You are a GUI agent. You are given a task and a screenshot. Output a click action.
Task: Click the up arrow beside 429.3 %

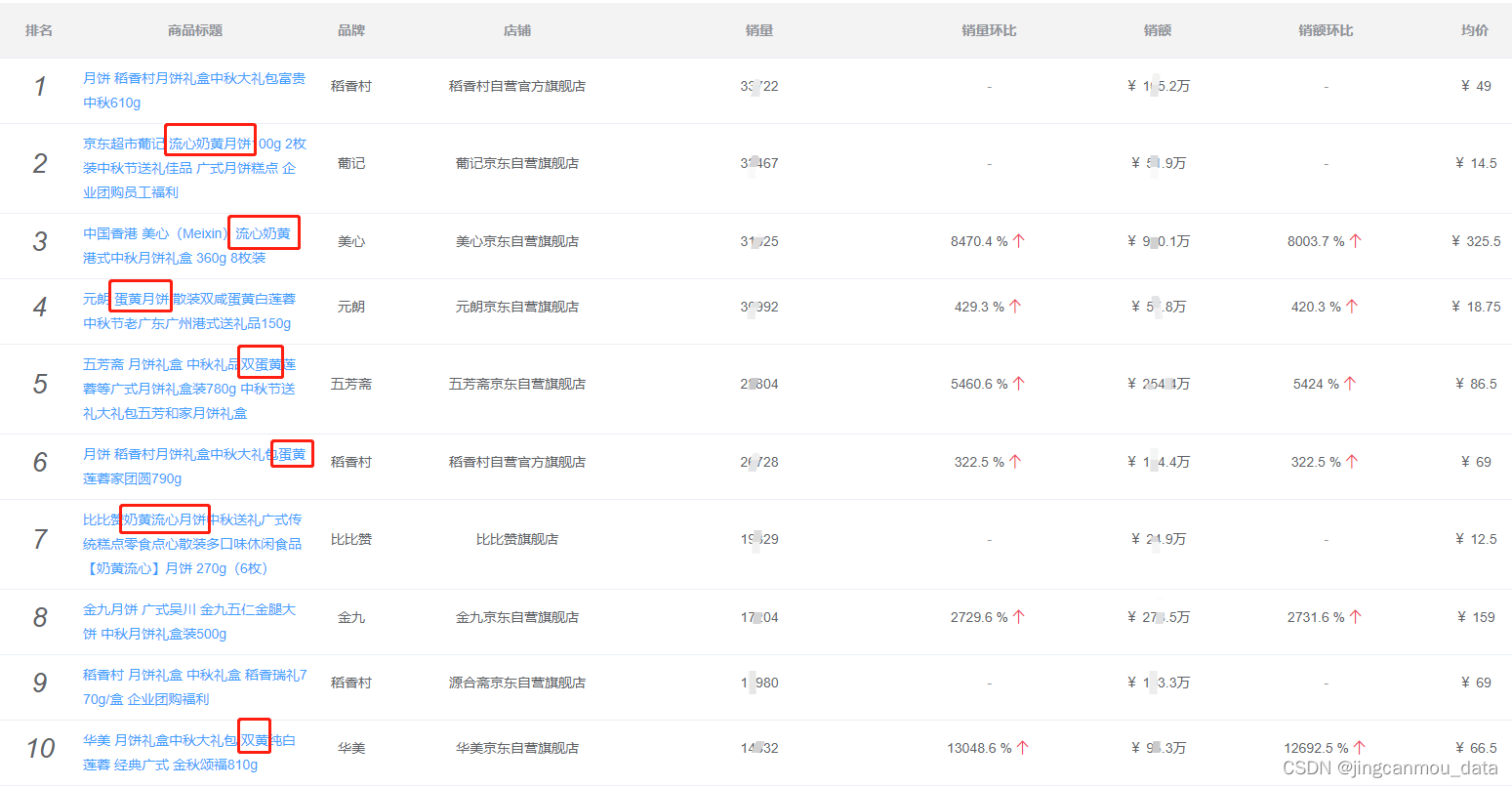1015,306
